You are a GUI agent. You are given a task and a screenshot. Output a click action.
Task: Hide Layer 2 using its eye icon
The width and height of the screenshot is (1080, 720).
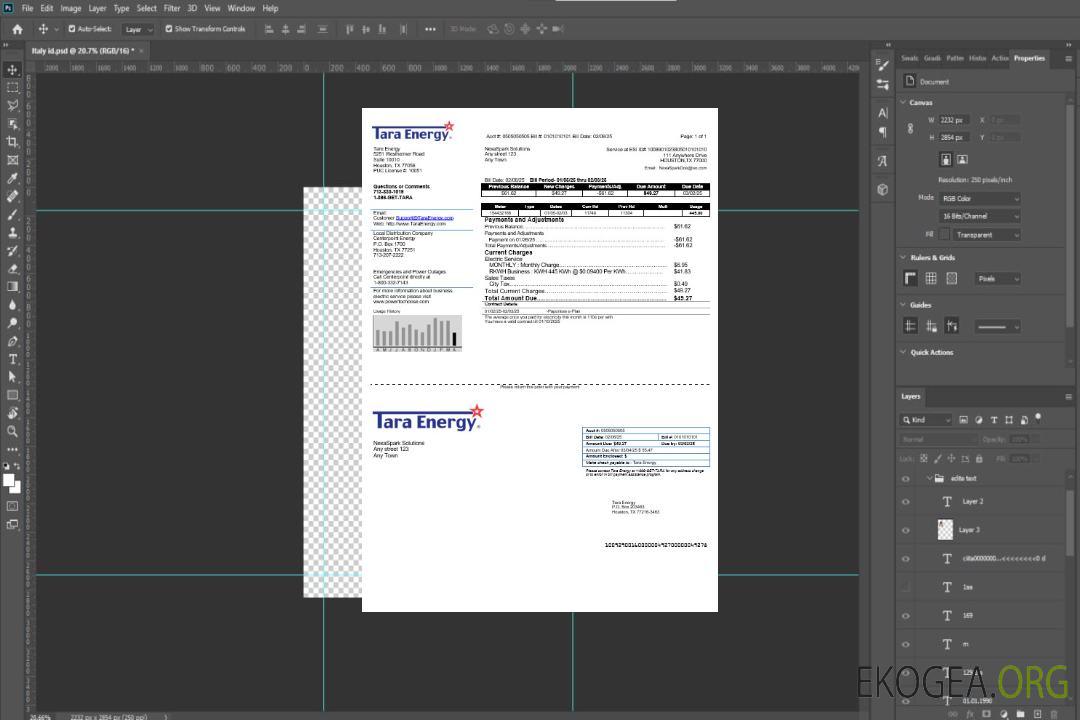pos(906,501)
